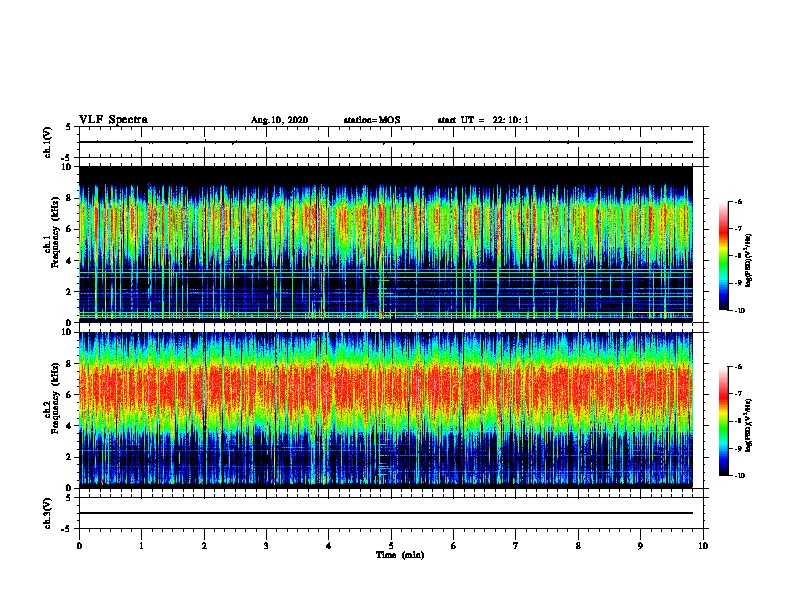Click the ch.1 voltage waveform trace
The image size is (792, 612).
(386, 142)
